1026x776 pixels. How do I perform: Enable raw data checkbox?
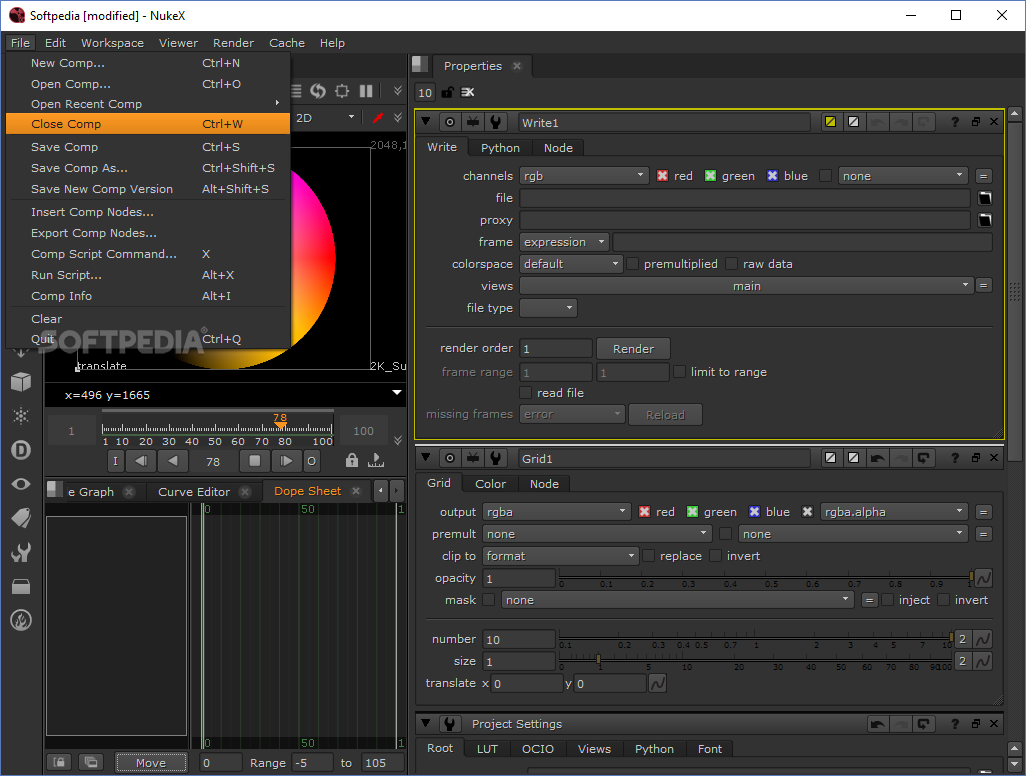732,264
